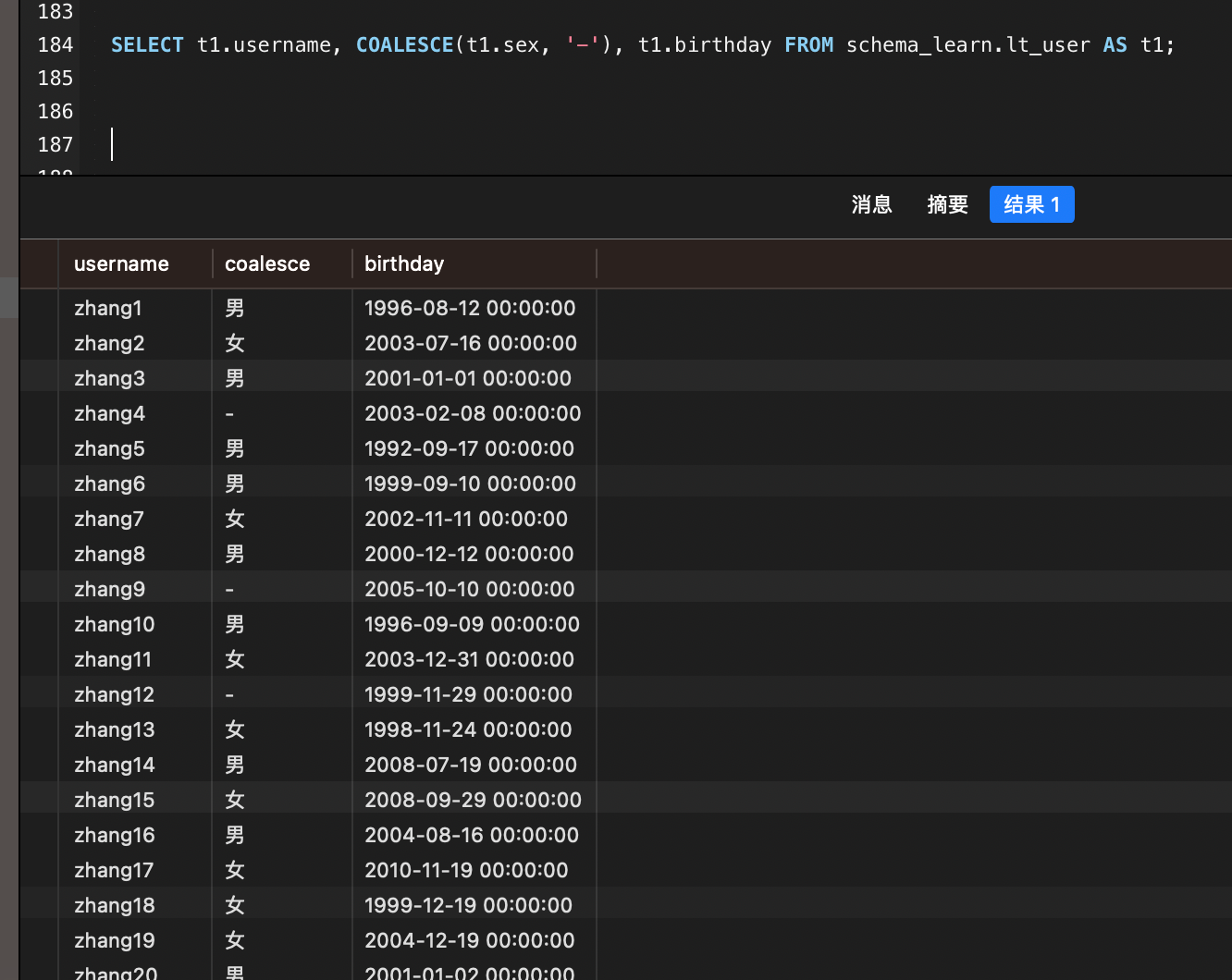This screenshot has width=1232, height=980.
Task: Click the FROM keyword in the query
Action: [808, 44]
